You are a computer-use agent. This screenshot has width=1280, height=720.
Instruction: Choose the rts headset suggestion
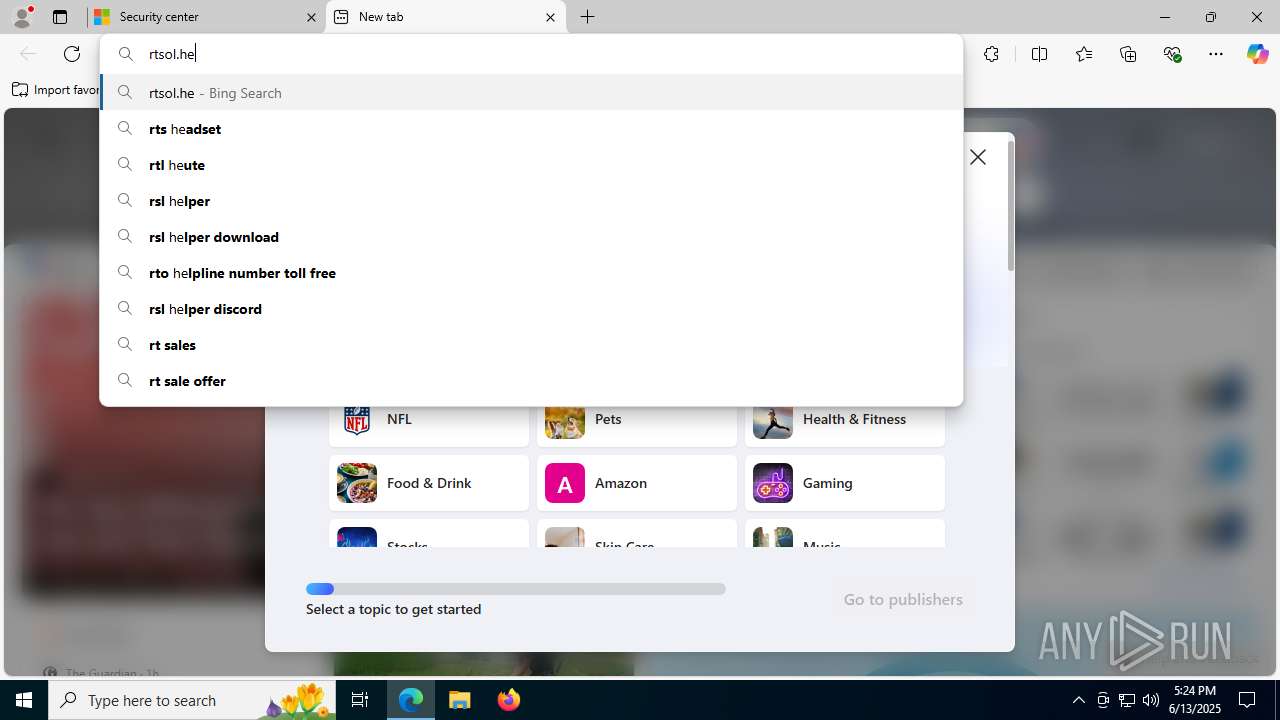click(x=531, y=129)
